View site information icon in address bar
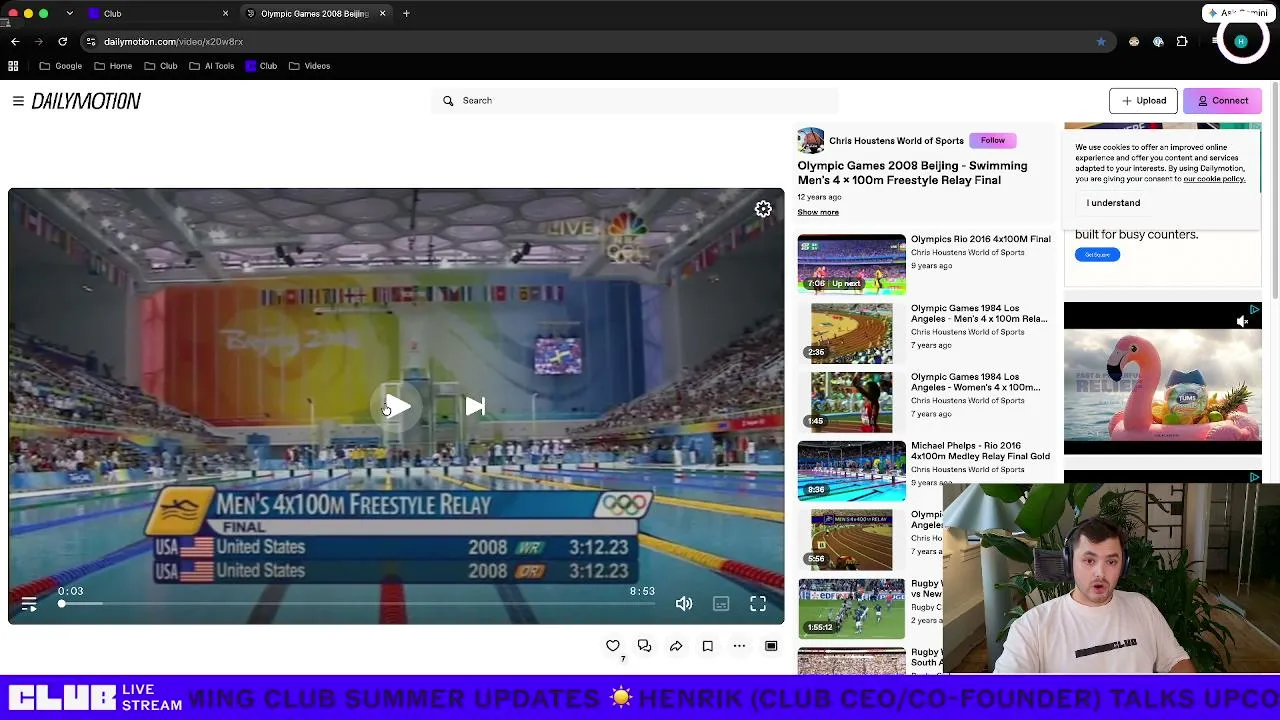Image resolution: width=1280 pixels, height=720 pixels. (91, 42)
